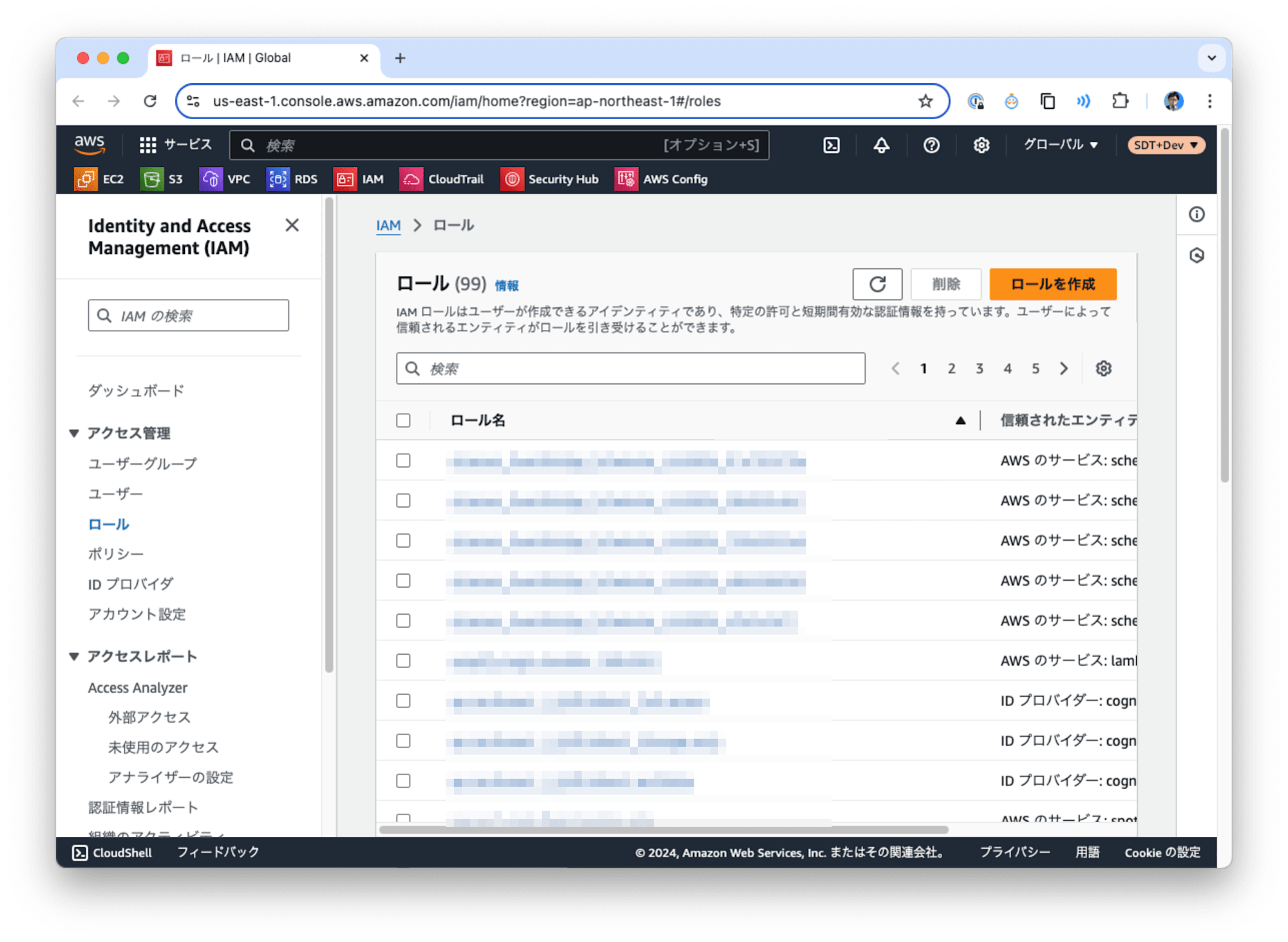
Task: Open a new browser tab
Action: tap(400, 58)
